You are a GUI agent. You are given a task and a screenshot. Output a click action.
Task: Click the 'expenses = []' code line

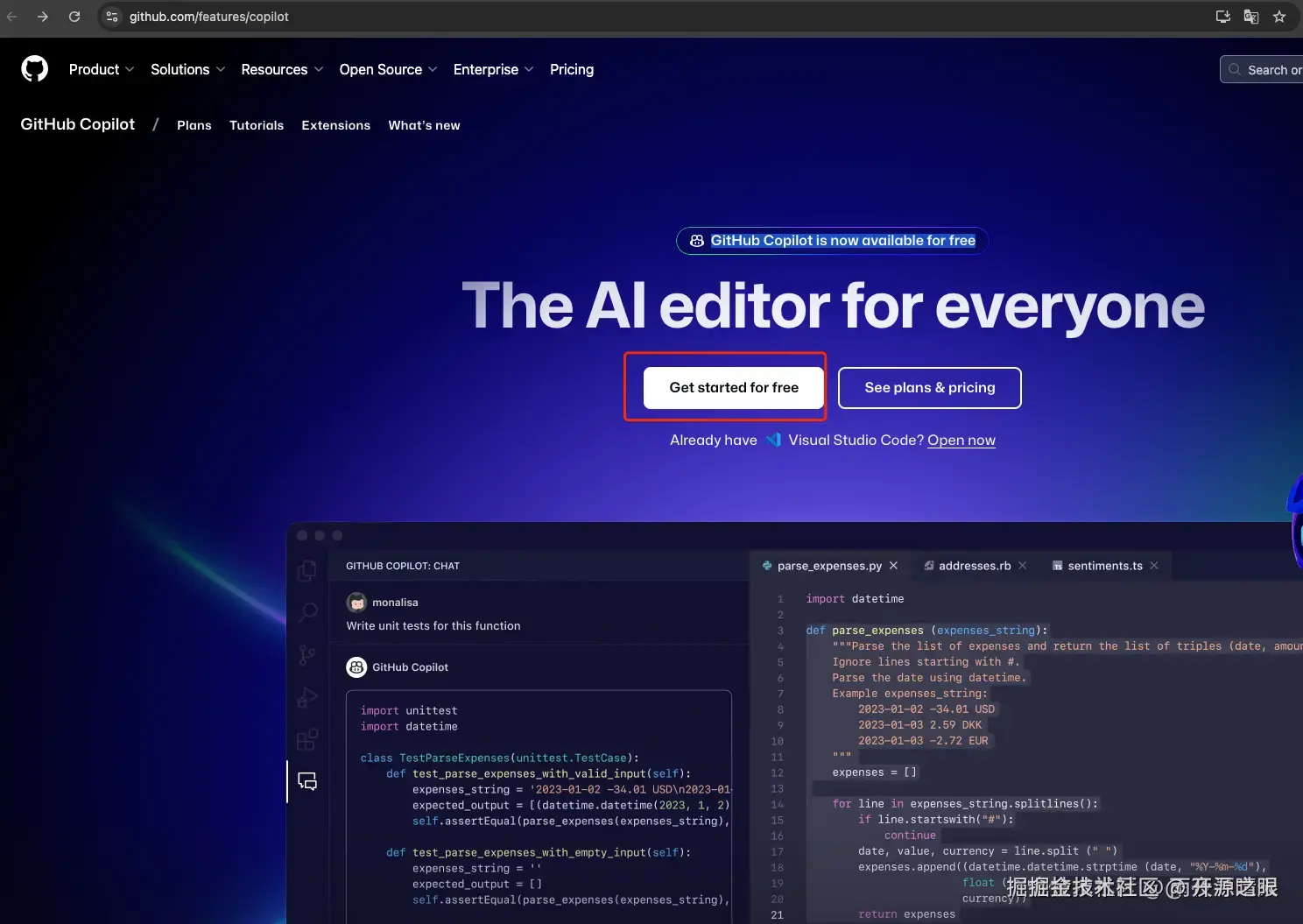pyautogui.click(x=874, y=772)
